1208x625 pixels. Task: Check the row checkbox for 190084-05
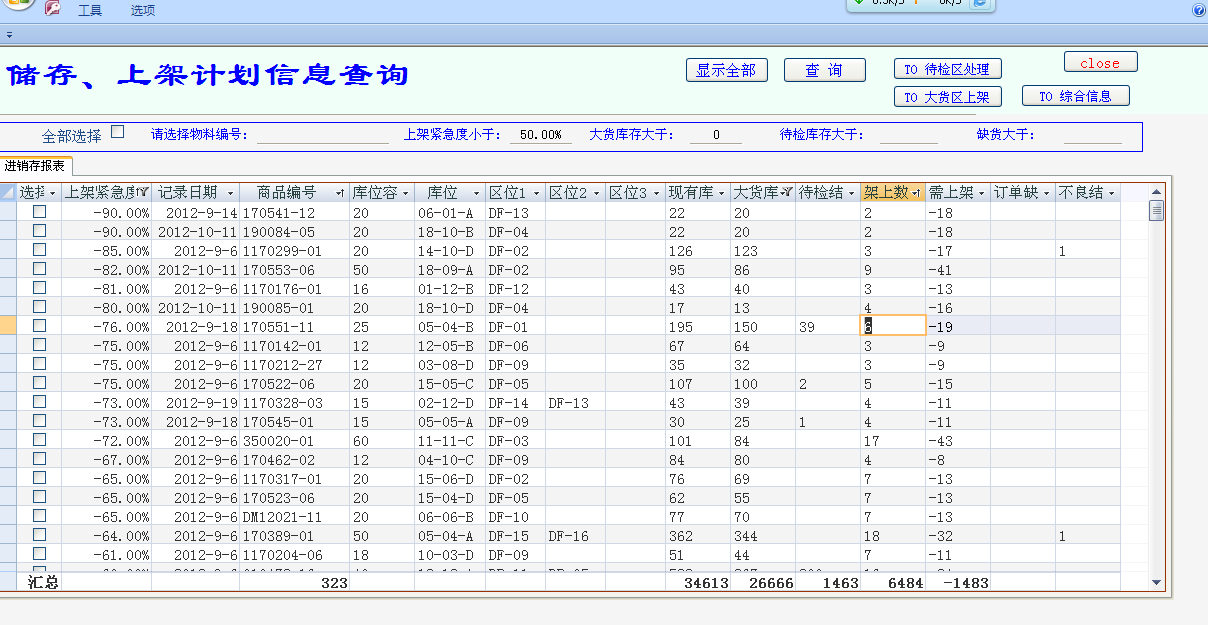tap(40, 231)
